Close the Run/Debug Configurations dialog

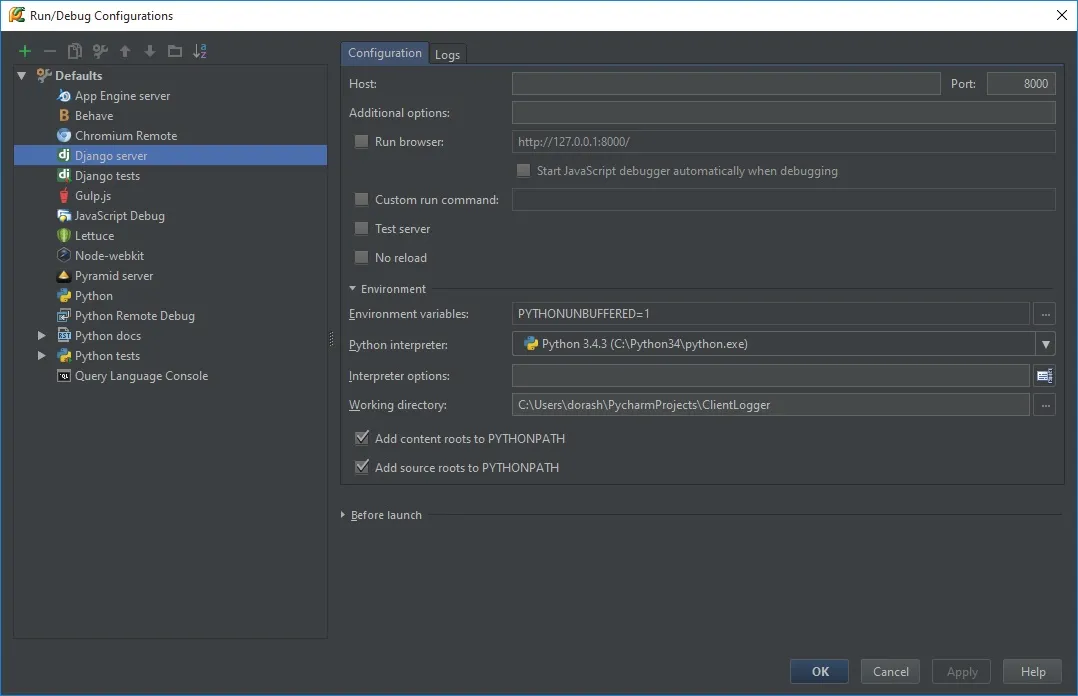pyautogui.click(x=1061, y=15)
